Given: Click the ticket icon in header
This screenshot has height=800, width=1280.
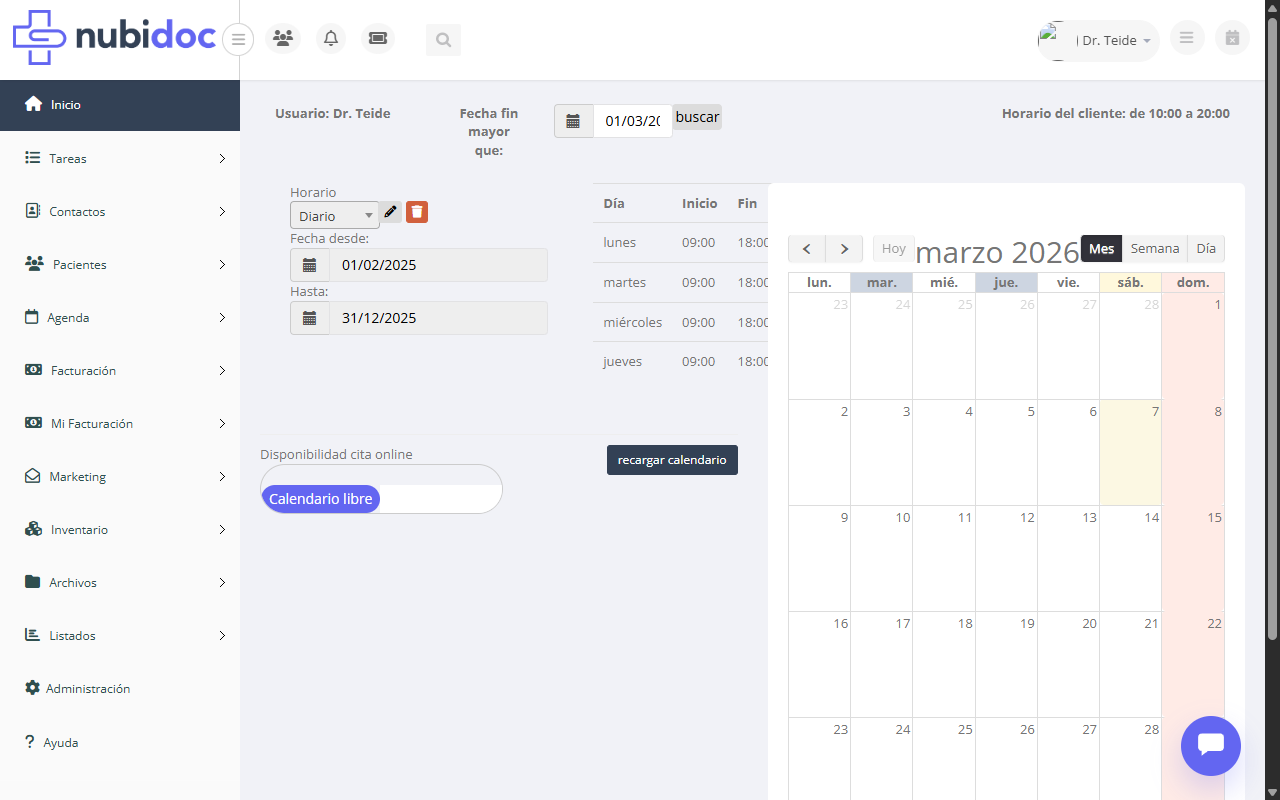Looking at the screenshot, I should tap(378, 39).
